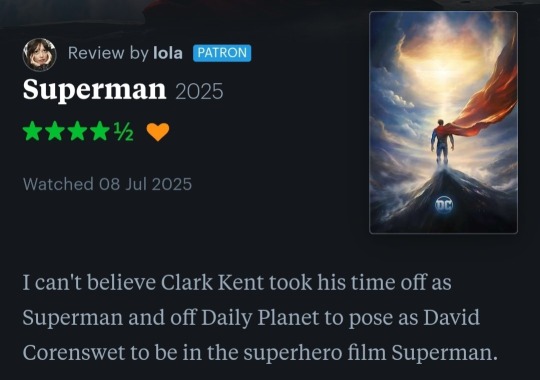
Task: Open lola's profile avatar picture
Action: [x=39, y=54]
